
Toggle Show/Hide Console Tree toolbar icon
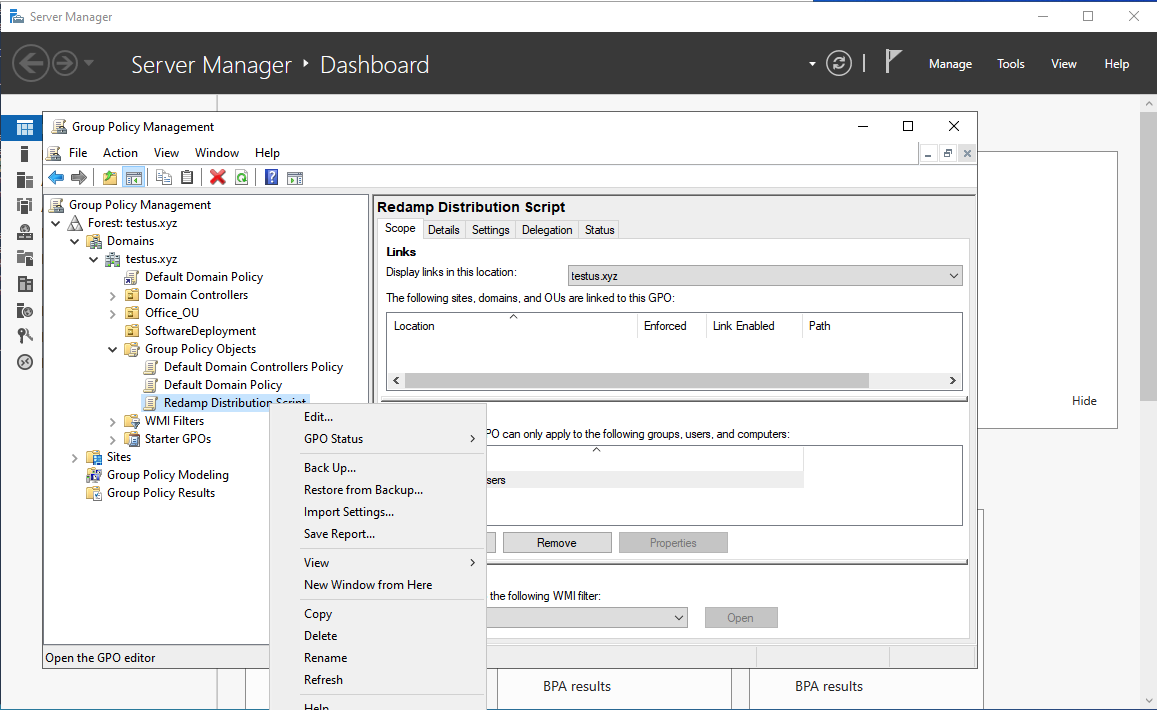133,178
